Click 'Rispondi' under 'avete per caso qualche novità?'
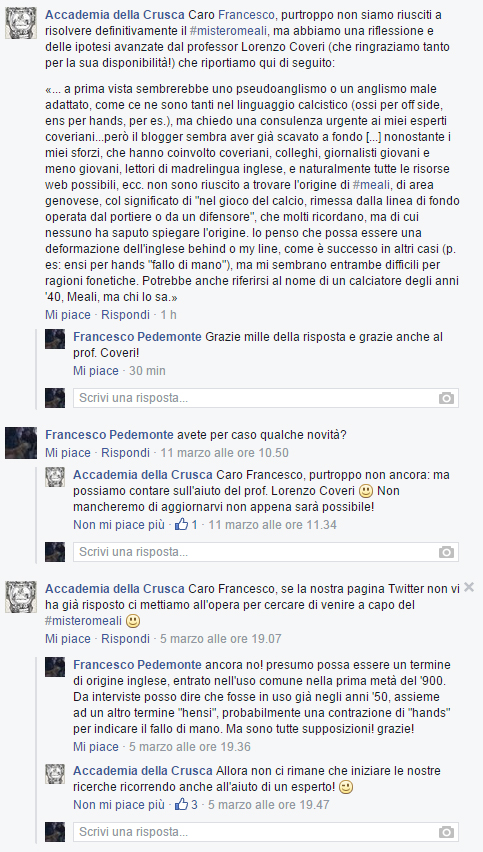The height and width of the screenshot is (852, 483). [125, 453]
